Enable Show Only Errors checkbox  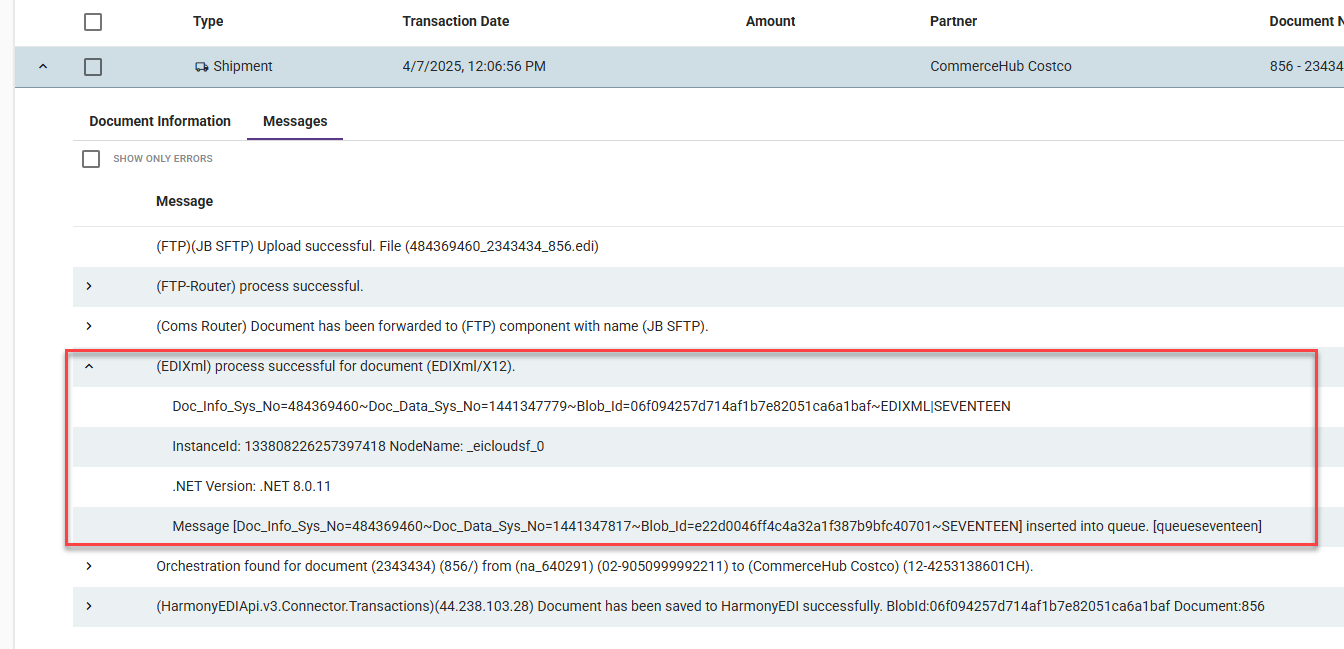pyautogui.click(x=91, y=159)
